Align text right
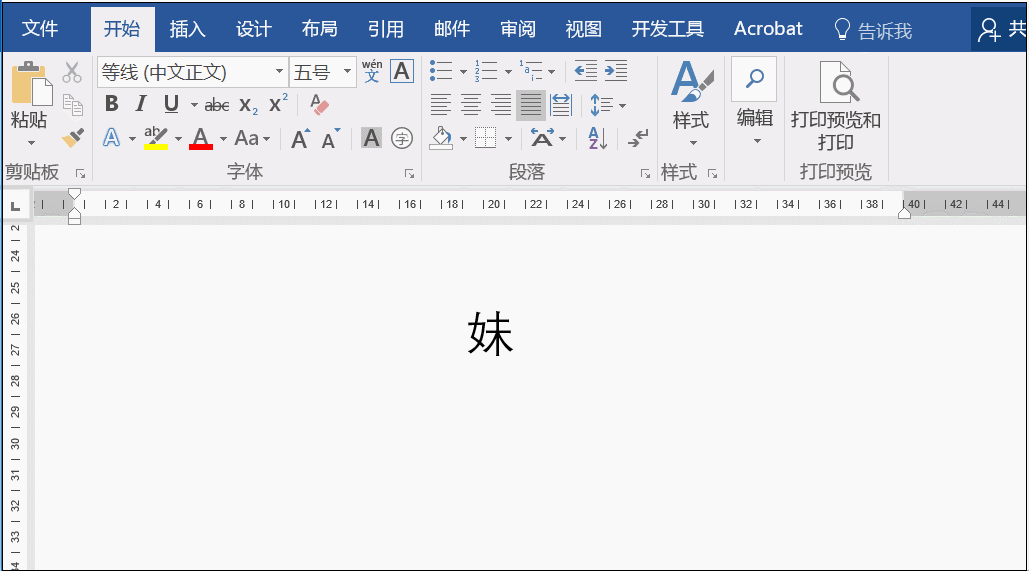The width and height of the screenshot is (1029, 571). click(501, 104)
